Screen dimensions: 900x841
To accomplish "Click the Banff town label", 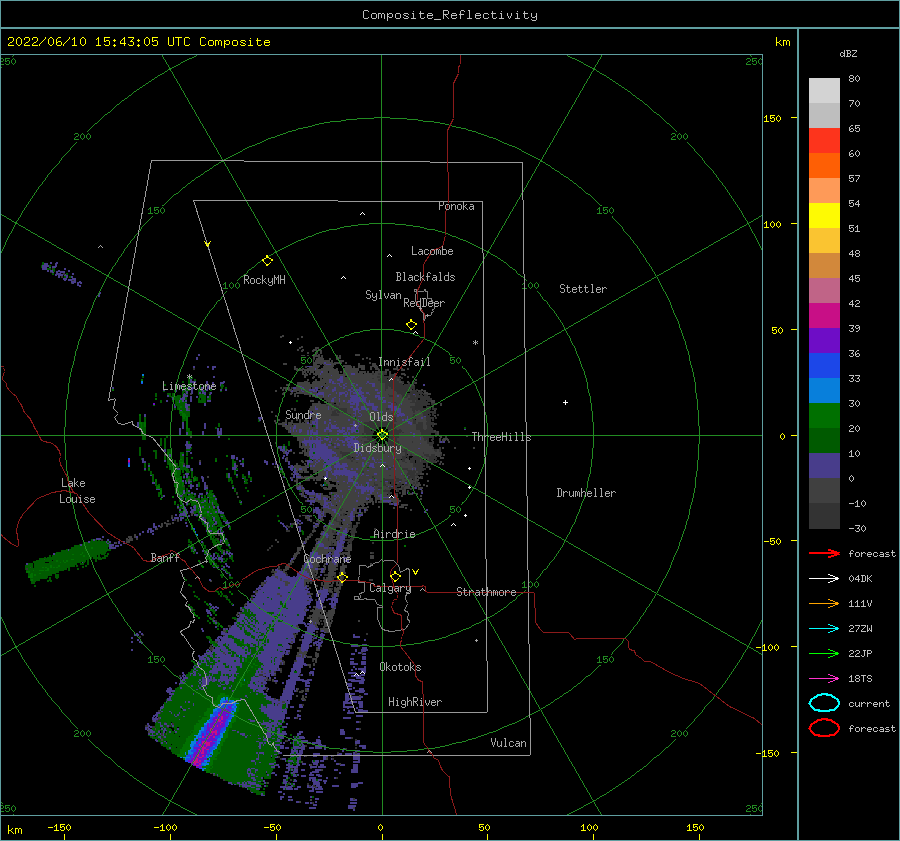I will pyautogui.click(x=165, y=557).
